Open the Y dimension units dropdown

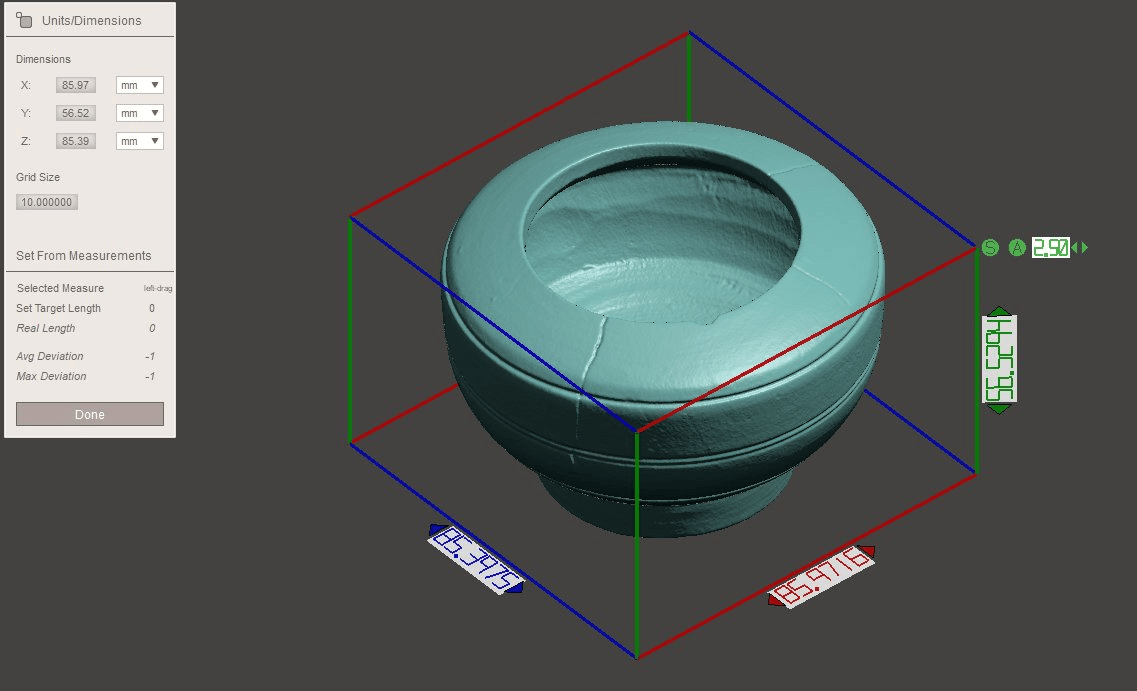click(x=139, y=114)
